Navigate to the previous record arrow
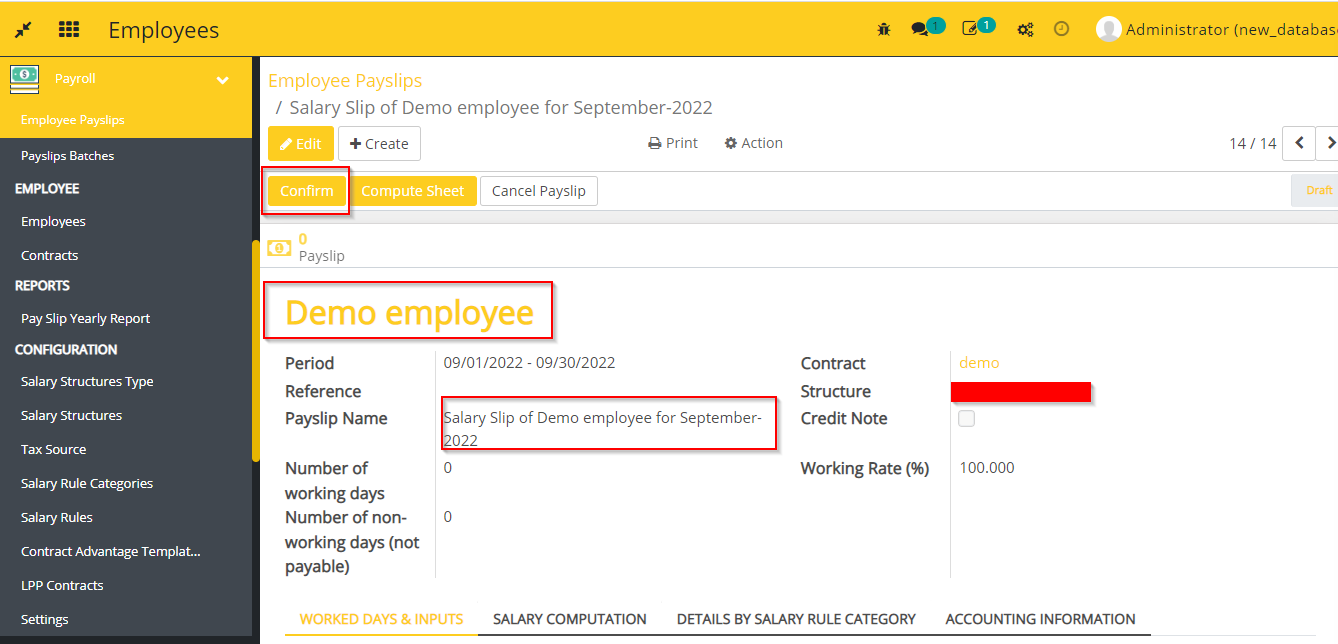The width and height of the screenshot is (1338, 644). pyautogui.click(x=1299, y=143)
